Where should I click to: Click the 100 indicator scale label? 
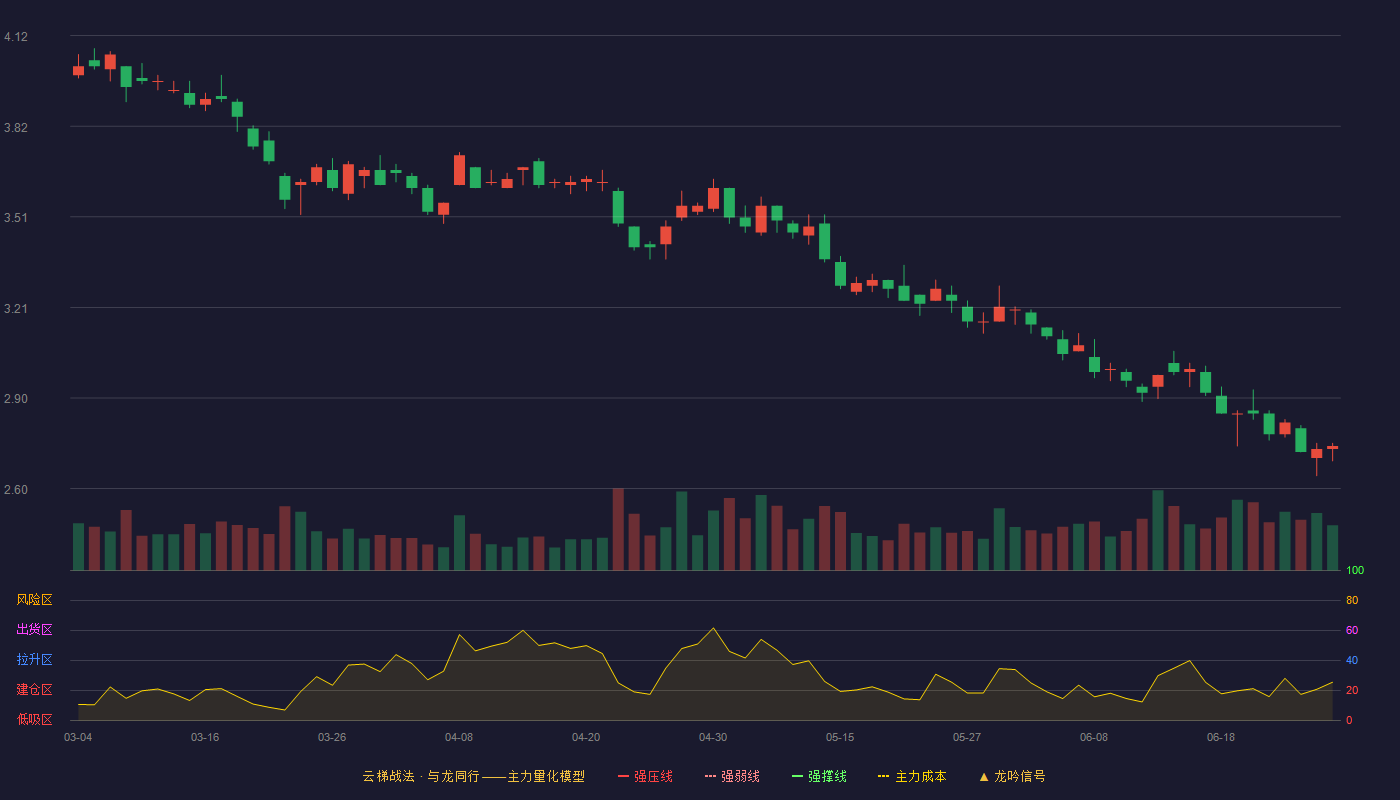pyautogui.click(x=1355, y=570)
